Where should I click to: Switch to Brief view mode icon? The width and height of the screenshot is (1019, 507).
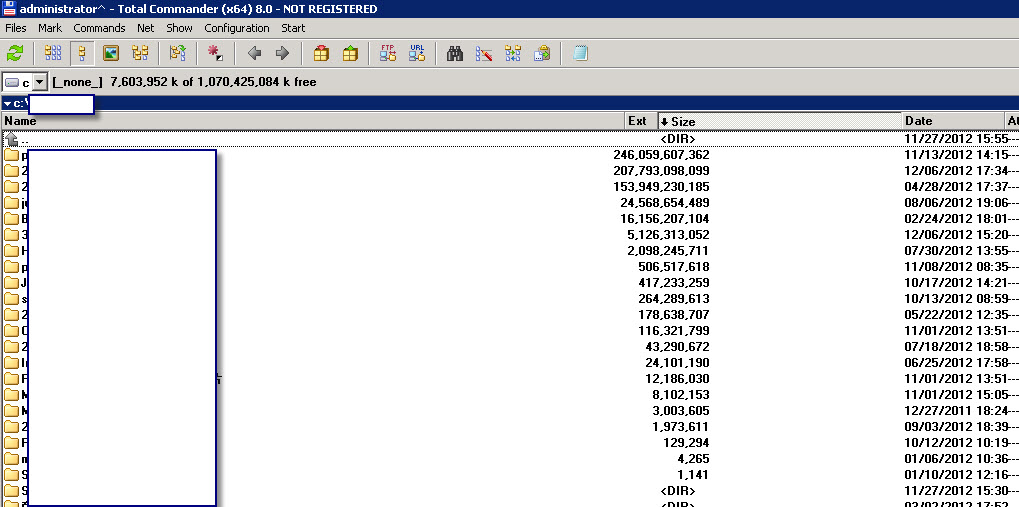[53, 53]
